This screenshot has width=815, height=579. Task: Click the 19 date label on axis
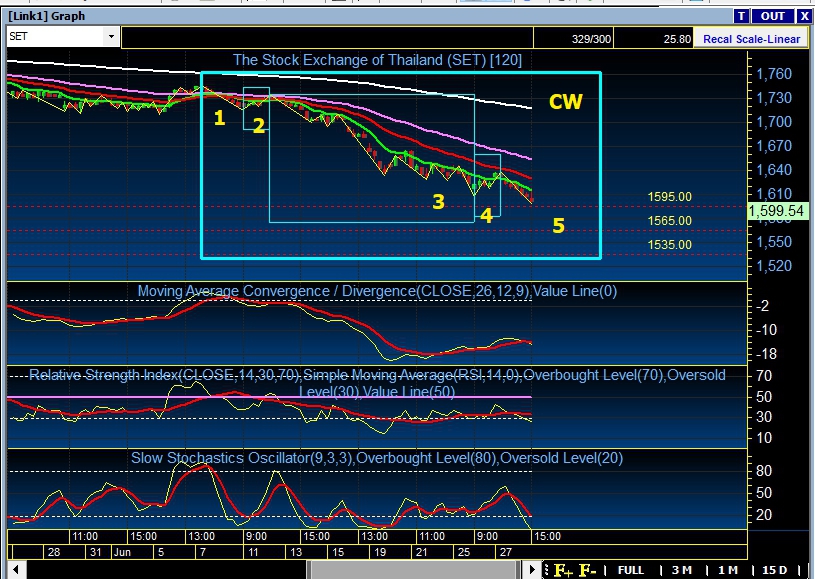(x=380, y=552)
